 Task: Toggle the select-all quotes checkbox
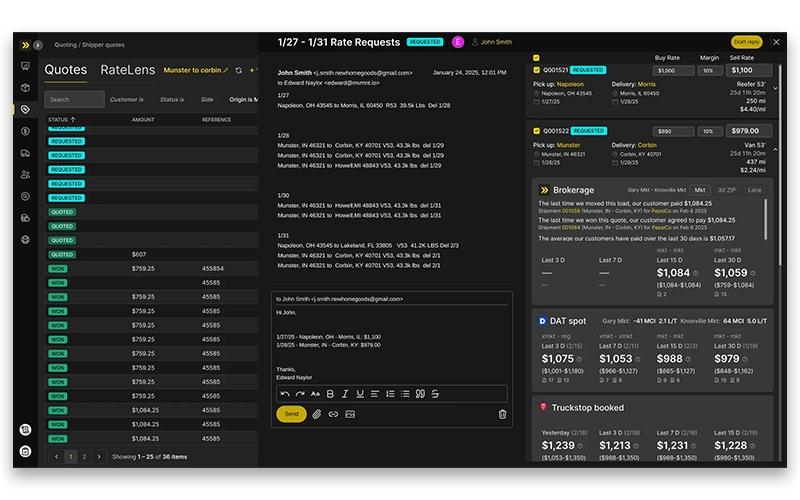pyautogui.click(x=536, y=58)
